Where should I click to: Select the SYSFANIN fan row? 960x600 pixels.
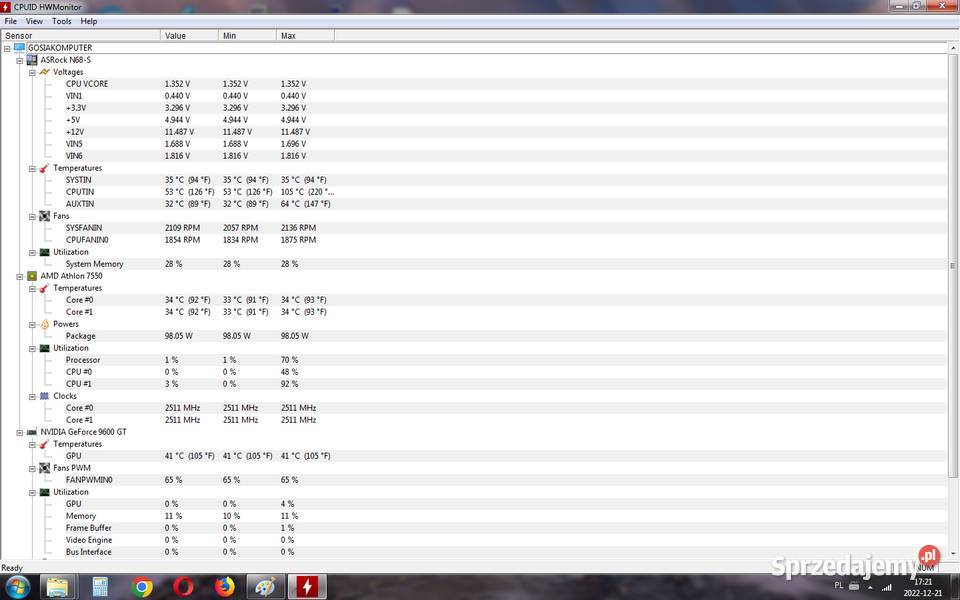(475, 228)
